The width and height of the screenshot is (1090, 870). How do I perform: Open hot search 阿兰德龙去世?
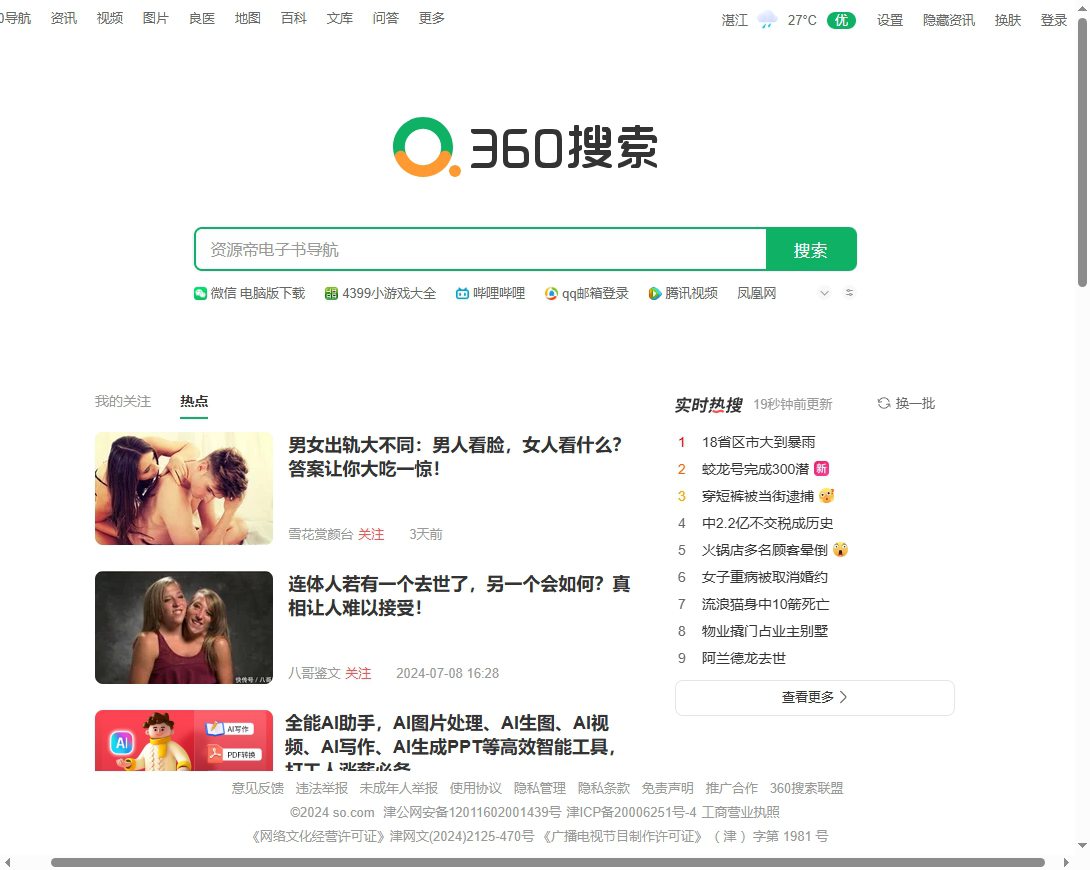(x=744, y=659)
